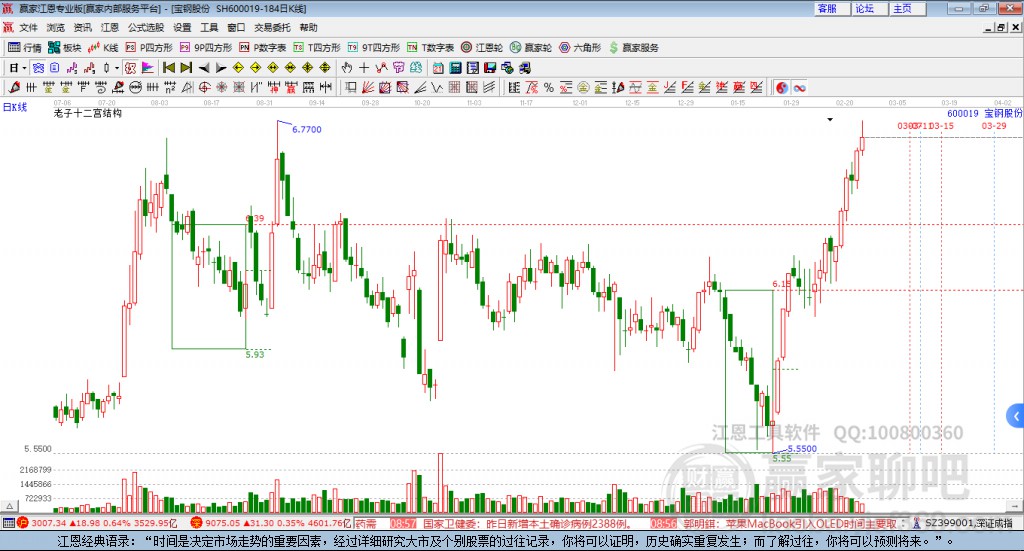Open 赢家服务 dollar-sign service

633,48
